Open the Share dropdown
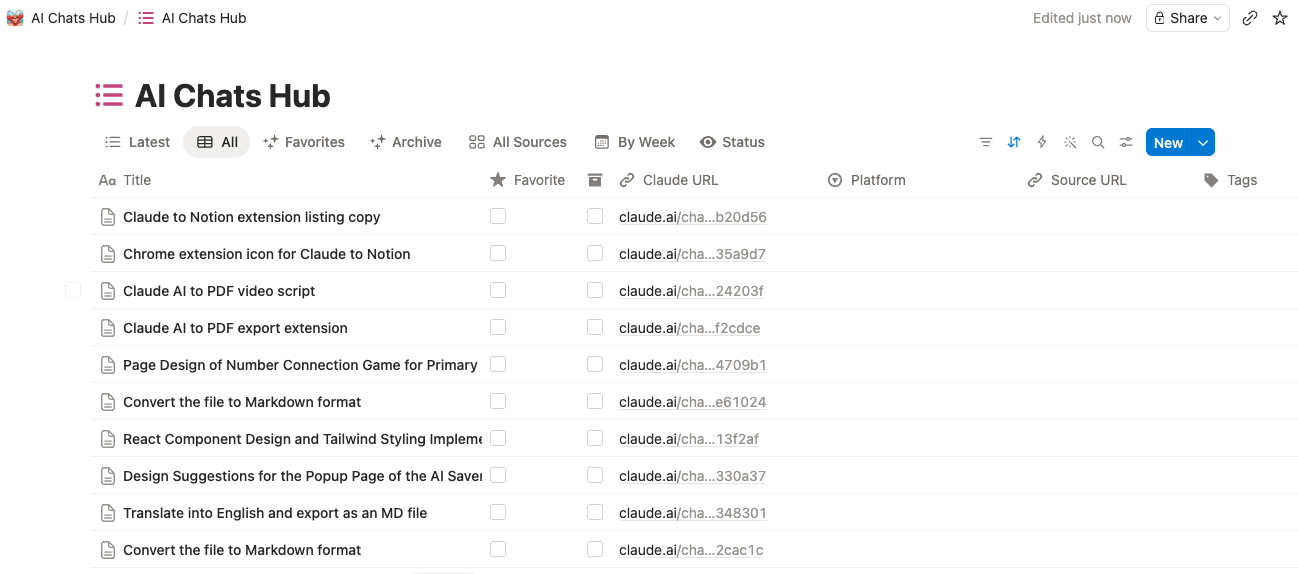This screenshot has height=574, width=1298. point(1187,18)
